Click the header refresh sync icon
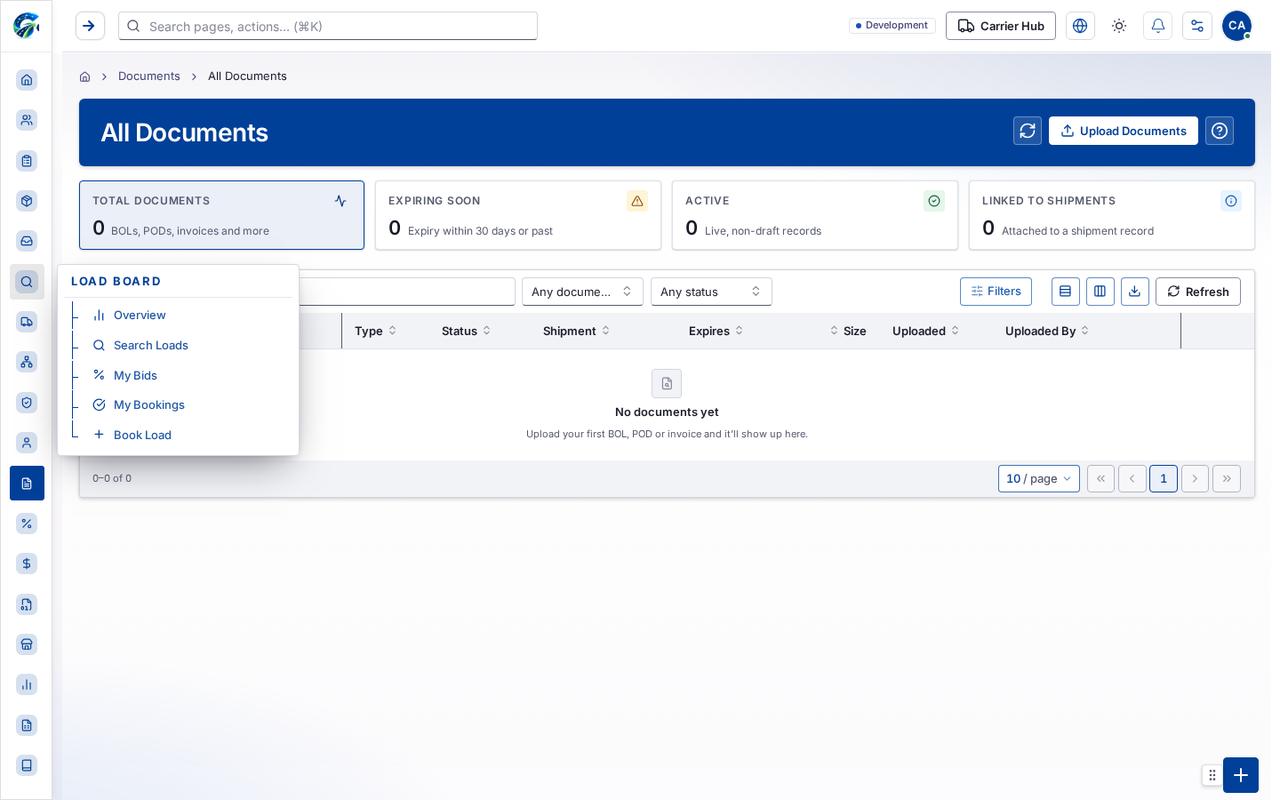 coord(1027,131)
